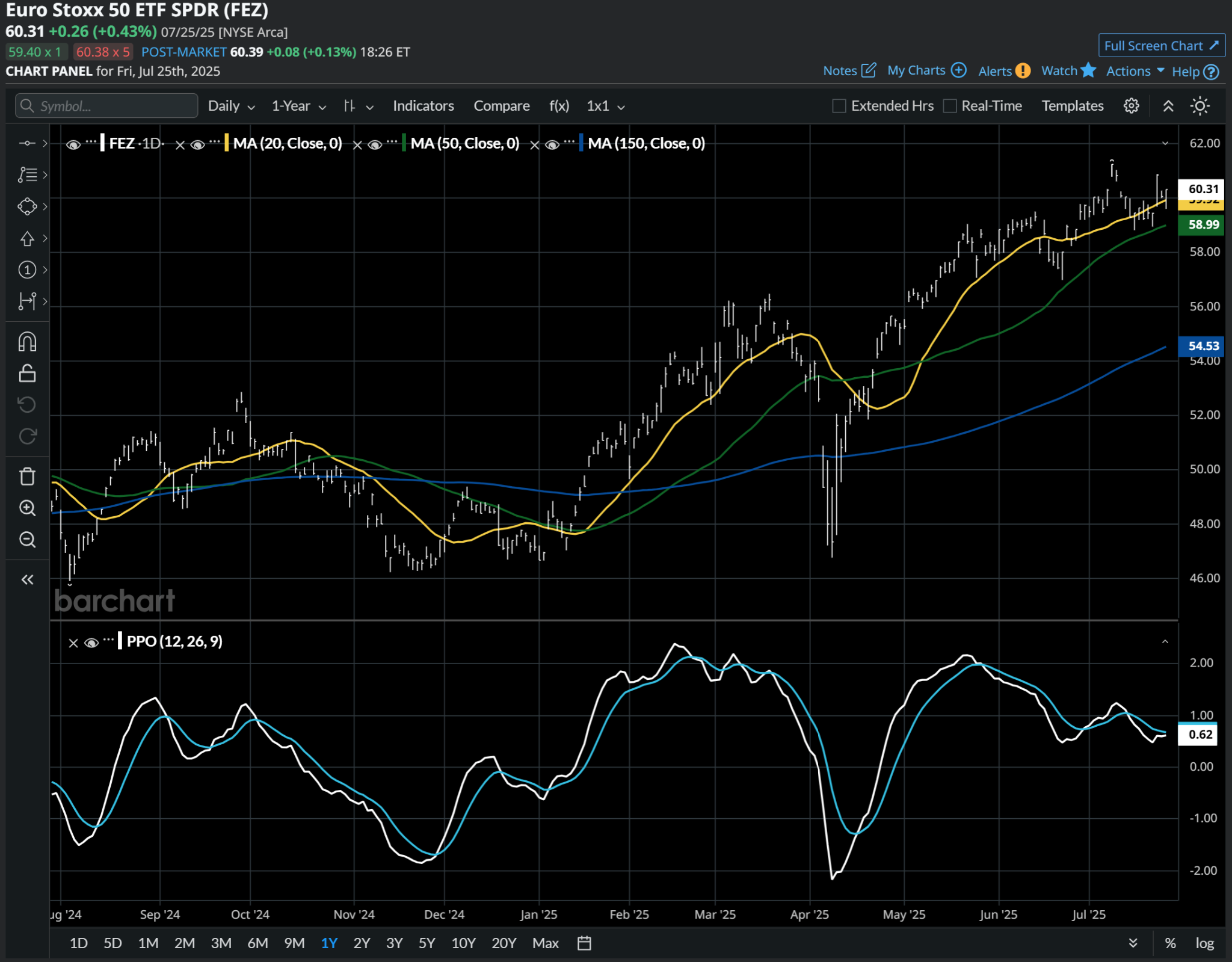Toggle the lock drawings padlock
This screenshot has width=1232, height=962.
(27, 373)
